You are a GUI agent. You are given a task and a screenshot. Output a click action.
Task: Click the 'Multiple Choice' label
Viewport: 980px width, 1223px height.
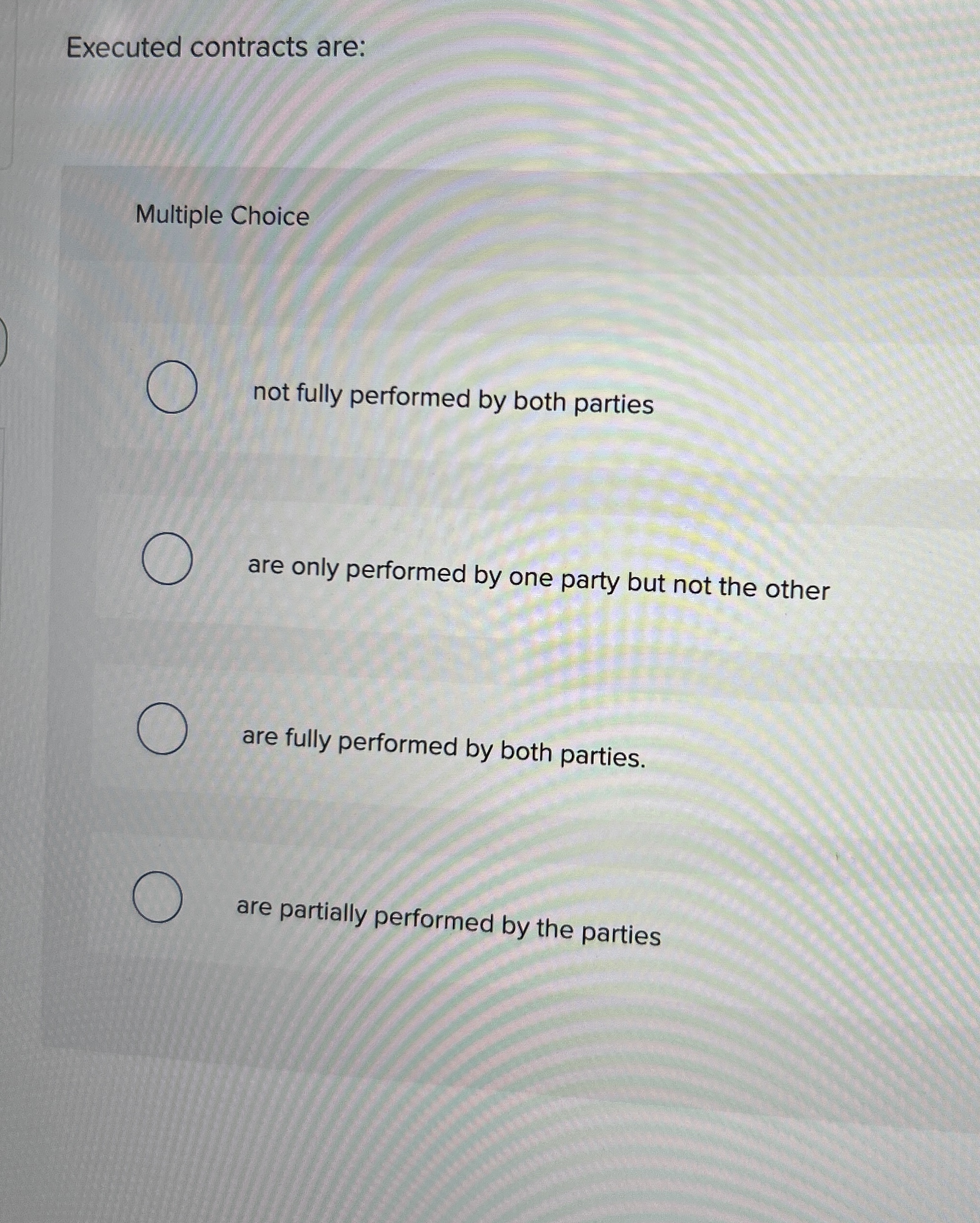click(x=221, y=216)
